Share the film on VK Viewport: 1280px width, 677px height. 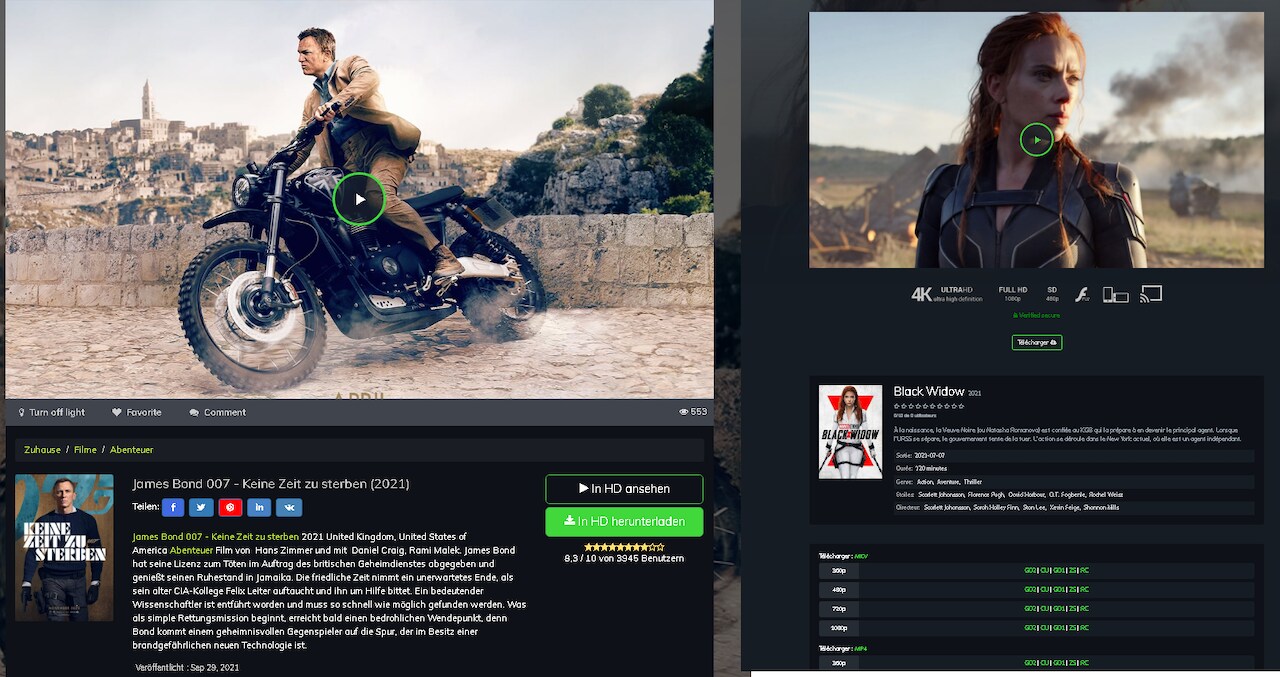289,508
